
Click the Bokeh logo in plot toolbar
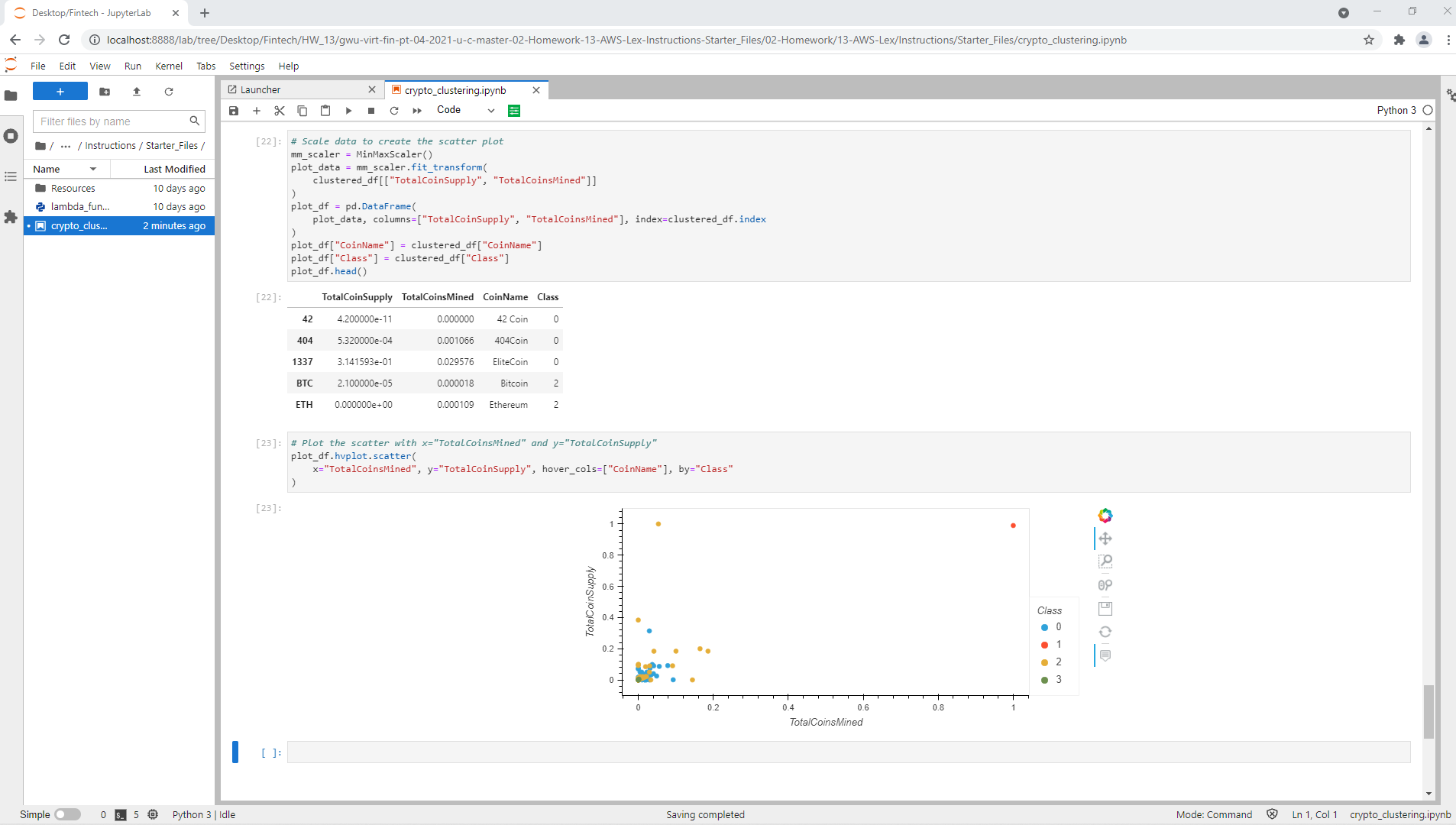(1105, 516)
